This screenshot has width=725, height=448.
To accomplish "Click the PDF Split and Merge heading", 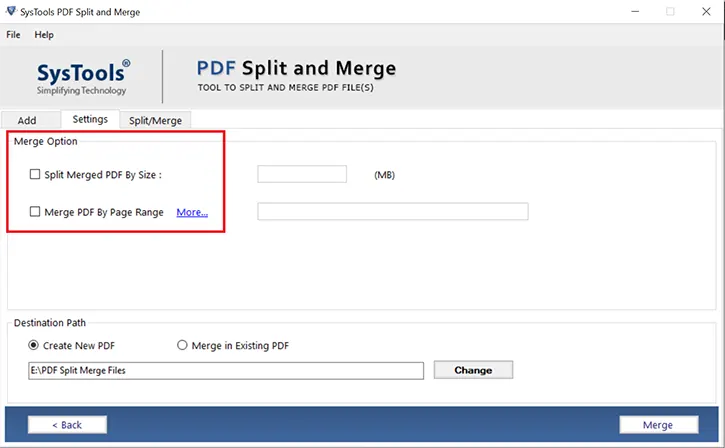I will click(296, 68).
